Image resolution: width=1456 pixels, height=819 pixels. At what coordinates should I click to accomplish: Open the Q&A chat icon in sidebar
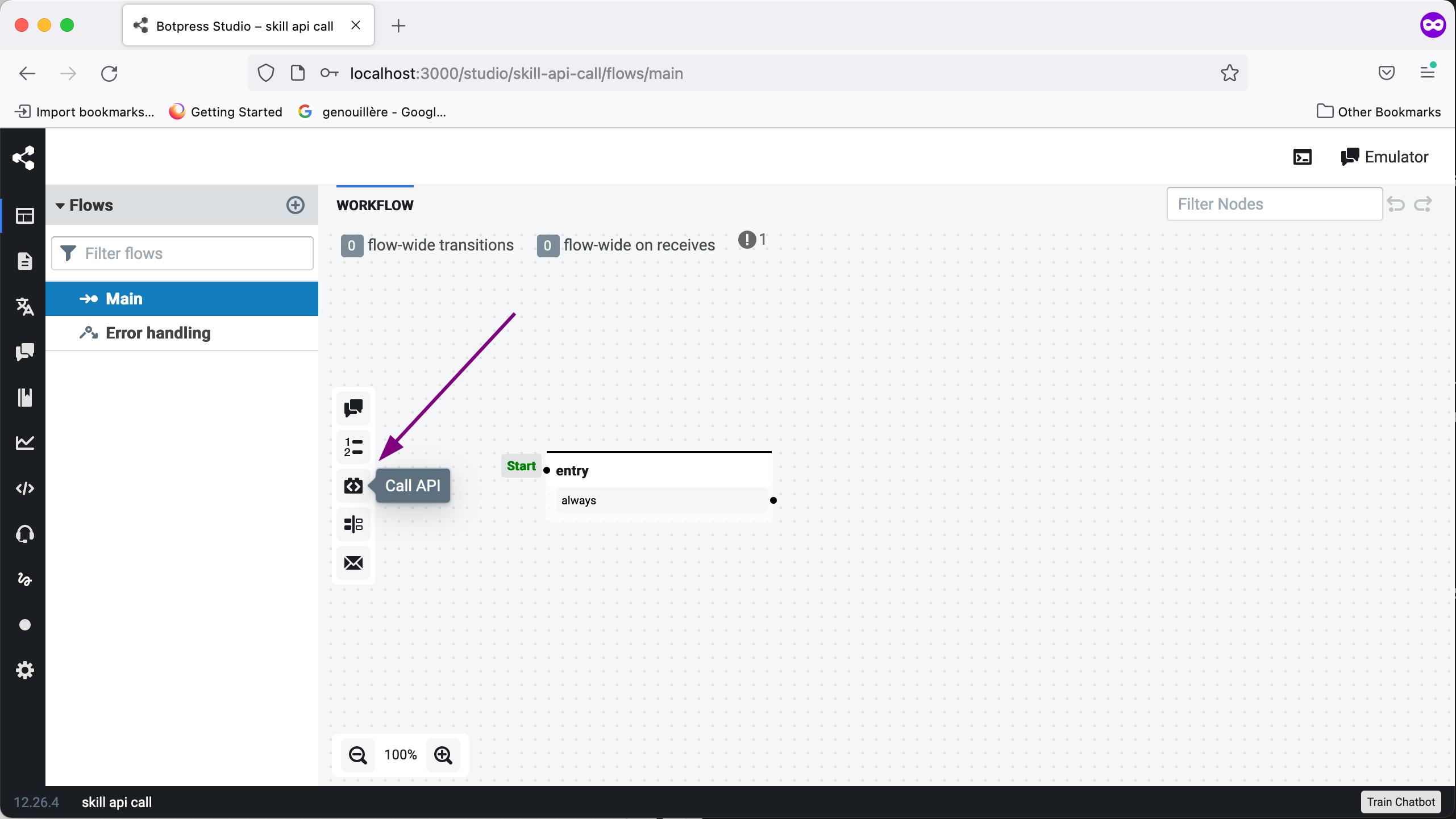pos(25,352)
